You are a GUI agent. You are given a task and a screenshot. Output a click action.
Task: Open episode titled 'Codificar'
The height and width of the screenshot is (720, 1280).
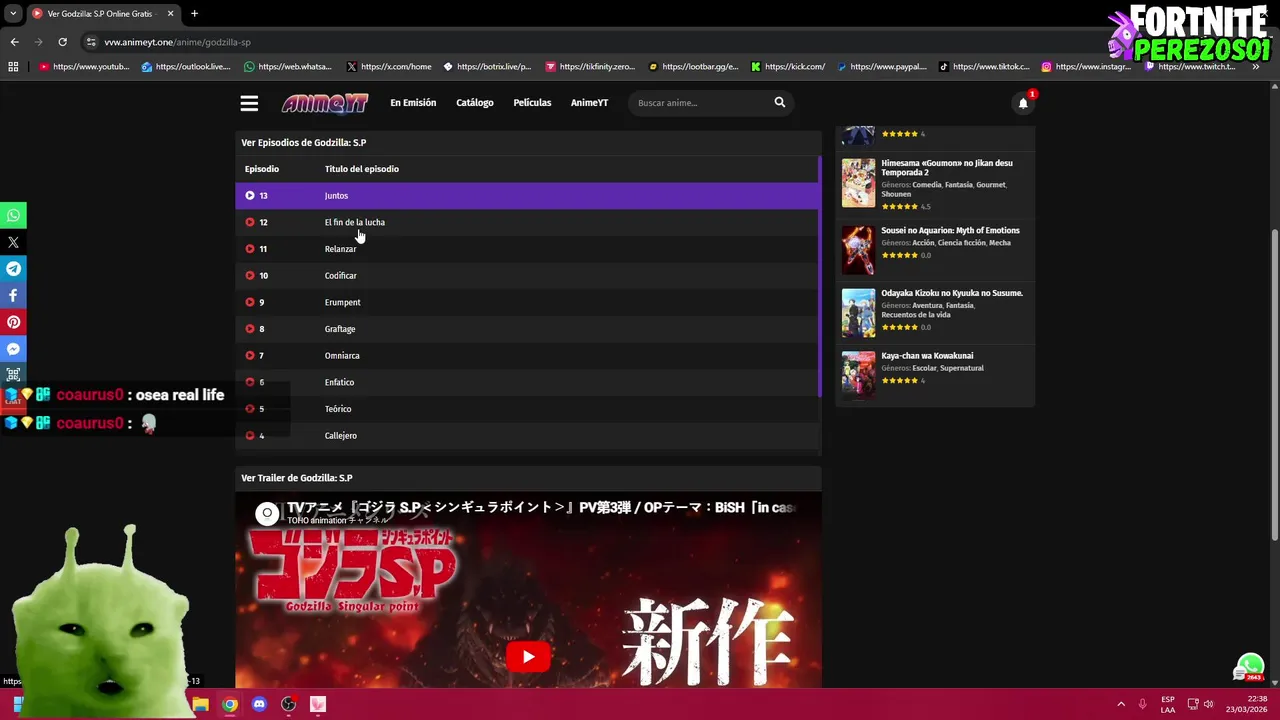(340, 275)
